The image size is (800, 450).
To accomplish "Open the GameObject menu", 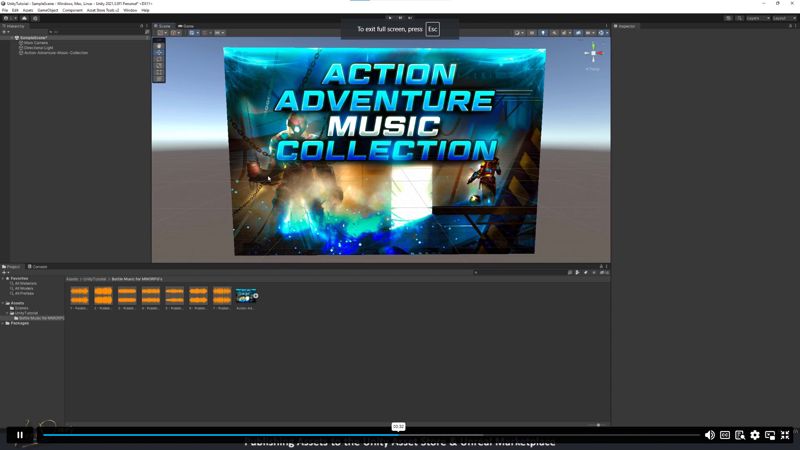I will (47, 10).
